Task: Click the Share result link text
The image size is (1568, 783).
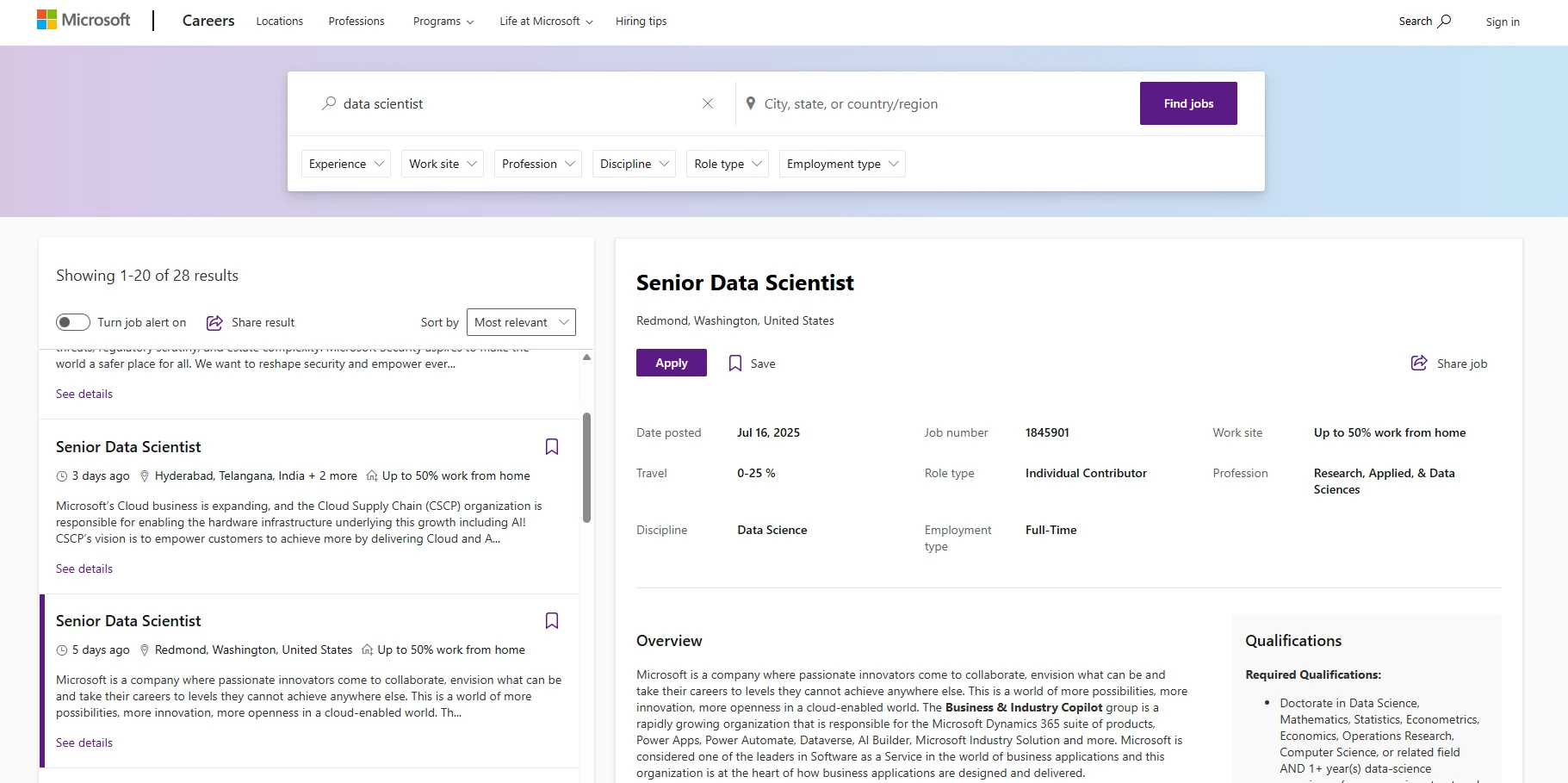Action: pyautogui.click(x=263, y=322)
